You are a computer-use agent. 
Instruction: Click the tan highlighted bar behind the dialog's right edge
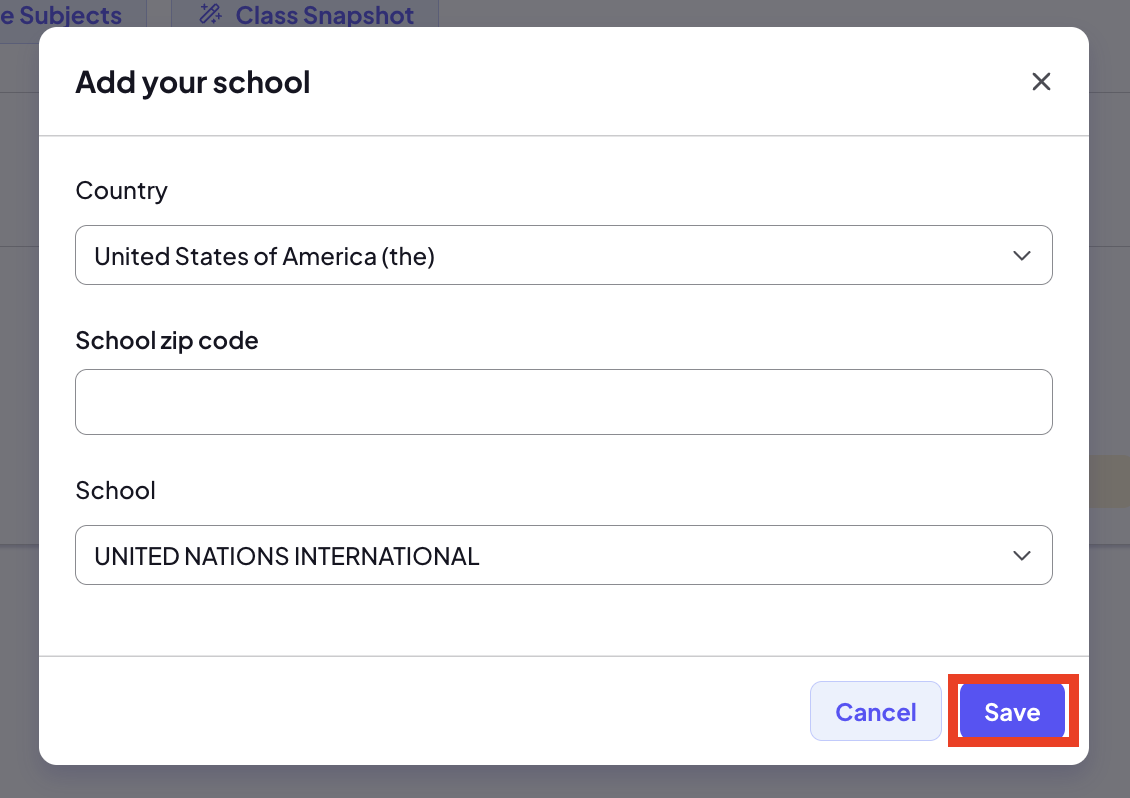pyautogui.click(x=1109, y=481)
